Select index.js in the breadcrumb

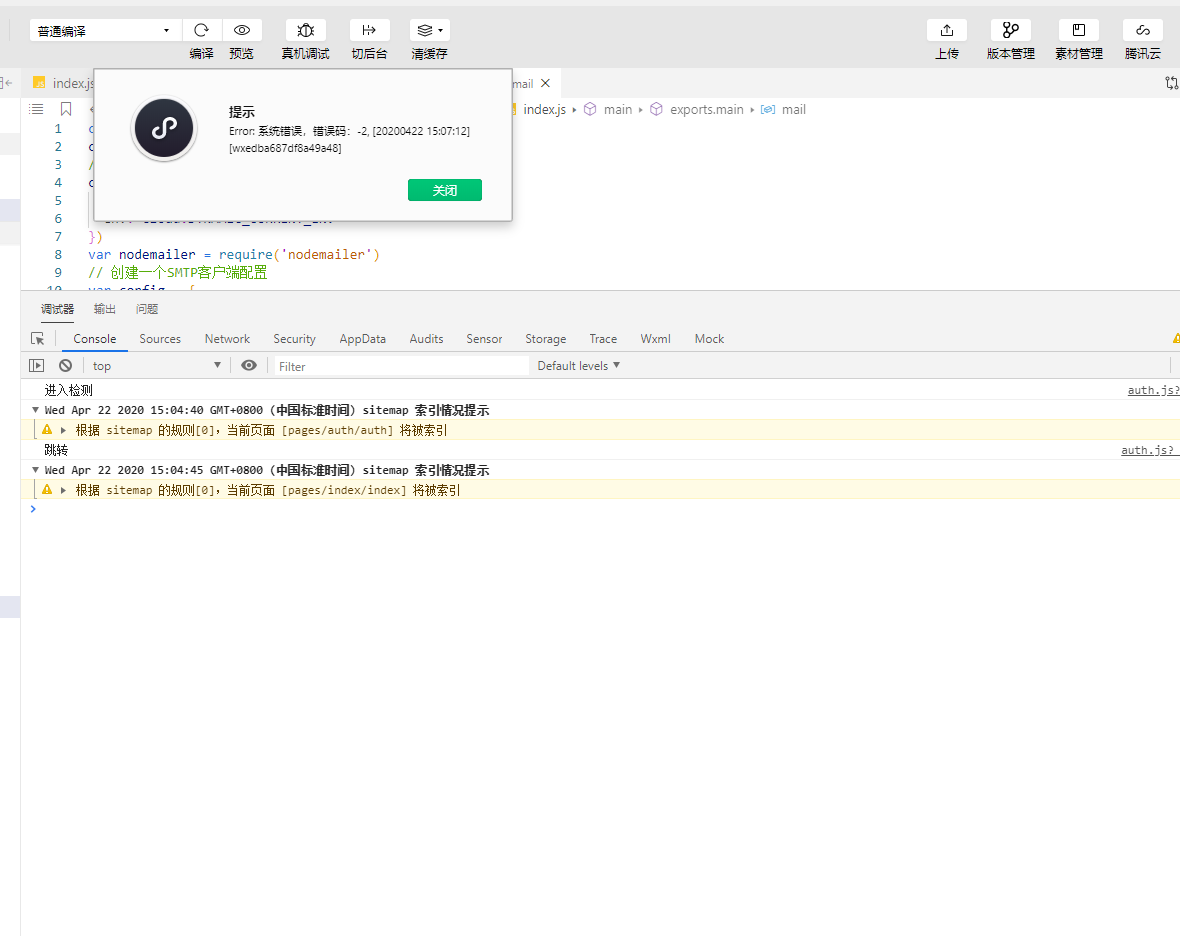(544, 110)
